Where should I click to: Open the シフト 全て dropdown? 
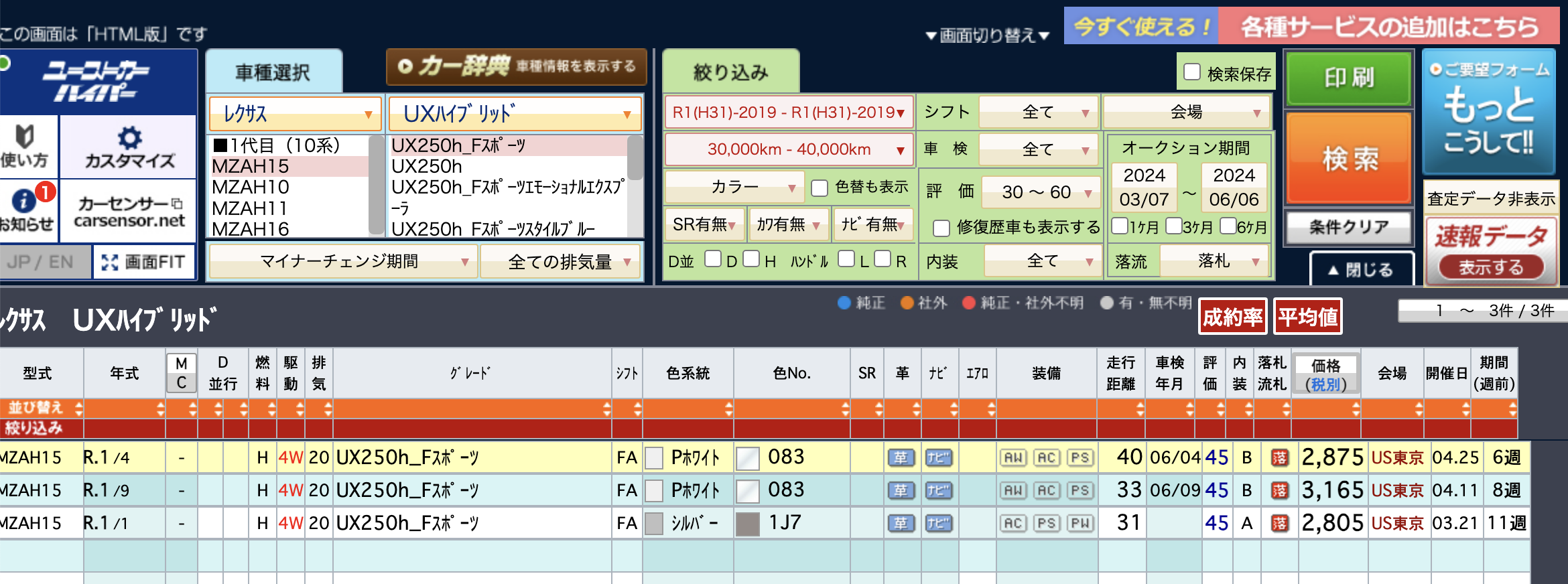1037,113
